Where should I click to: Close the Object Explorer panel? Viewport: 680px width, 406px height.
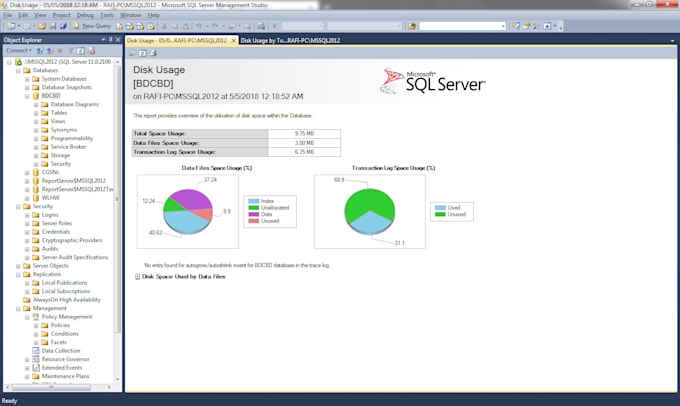coord(117,40)
